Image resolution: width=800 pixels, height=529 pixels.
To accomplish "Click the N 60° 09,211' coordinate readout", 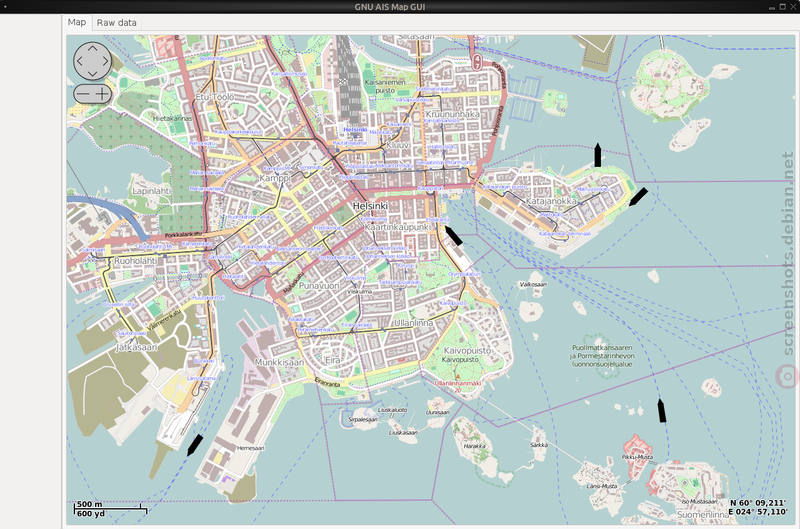I will pyautogui.click(x=757, y=503).
